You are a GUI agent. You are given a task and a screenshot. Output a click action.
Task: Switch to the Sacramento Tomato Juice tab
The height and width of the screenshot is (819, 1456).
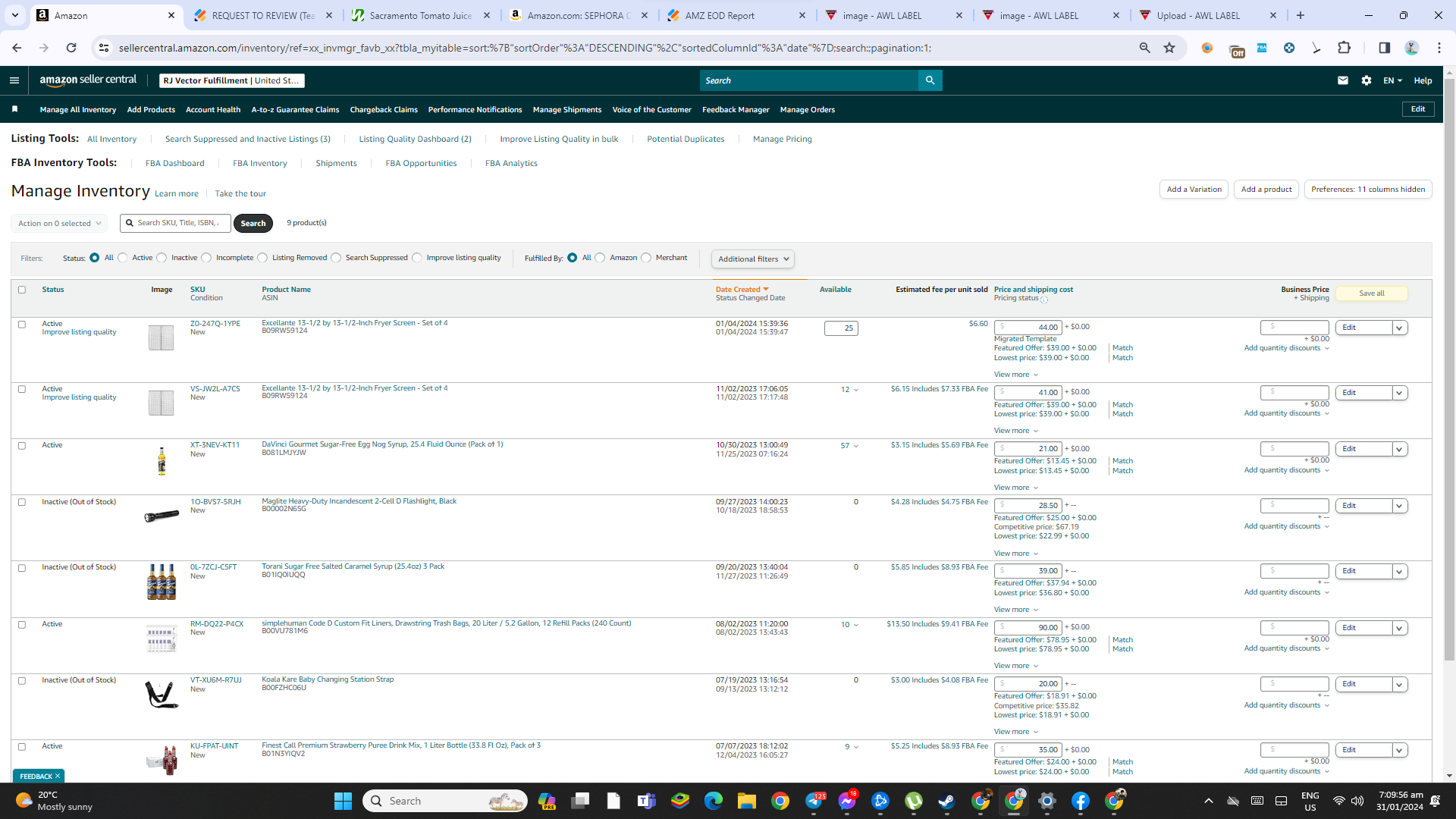click(422, 15)
